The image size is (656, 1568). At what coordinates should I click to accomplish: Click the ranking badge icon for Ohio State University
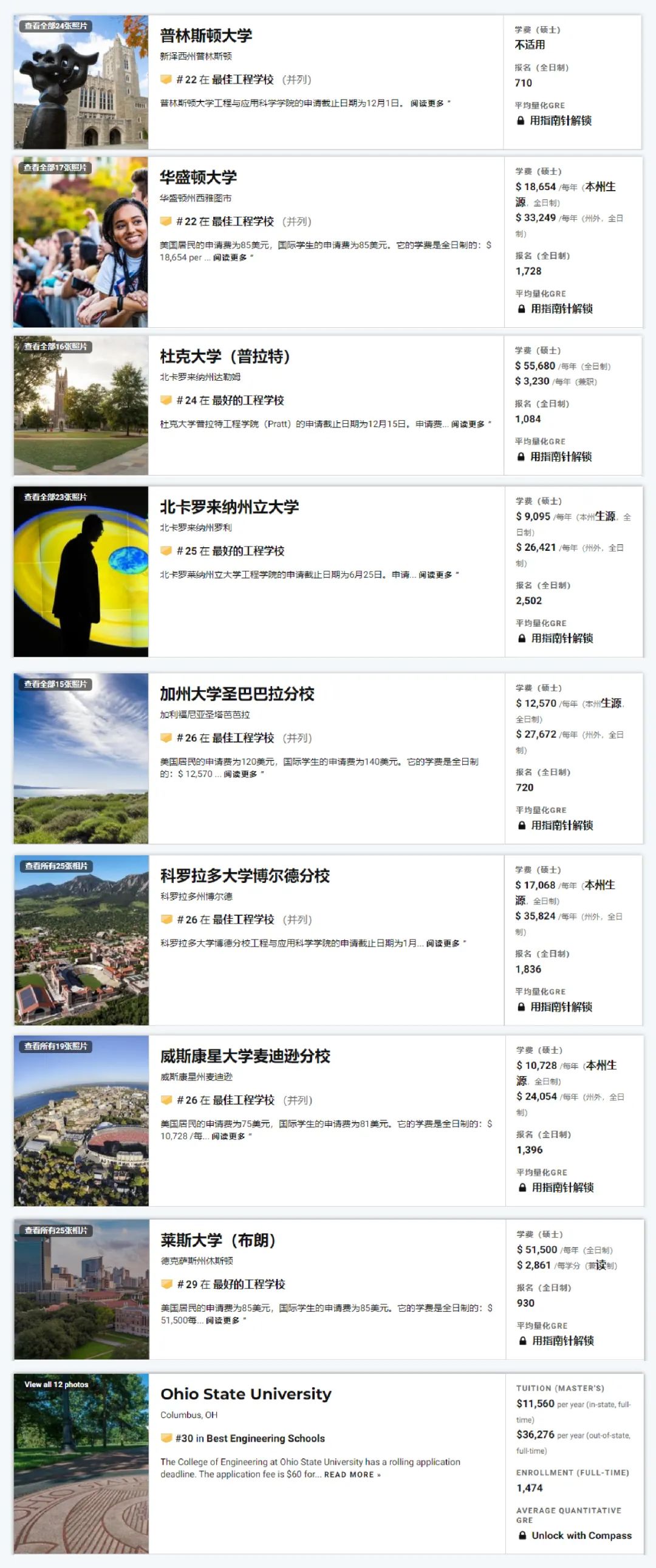(x=166, y=1439)
